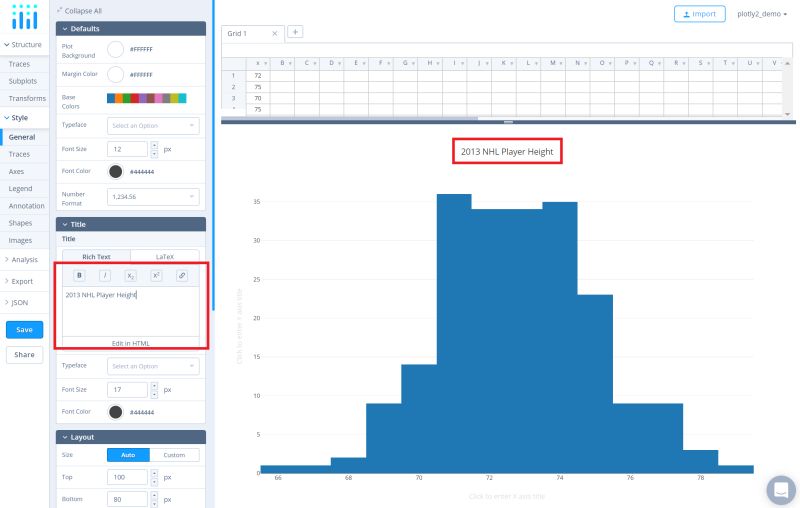Select General under Style
The width and height of the screenshot is (800, 508).
(x=22, y=137)
